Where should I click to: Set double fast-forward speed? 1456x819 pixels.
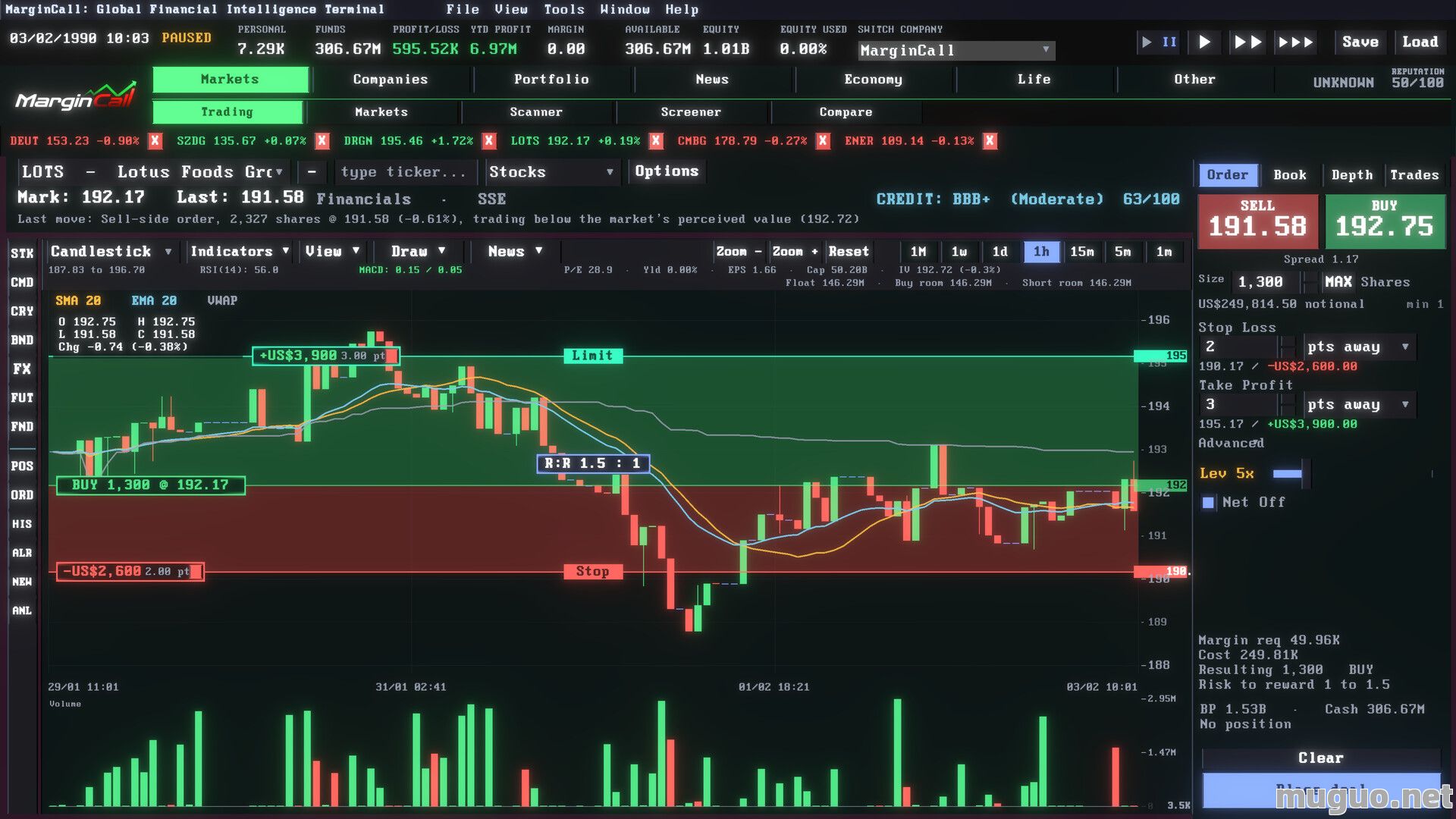1247,42
